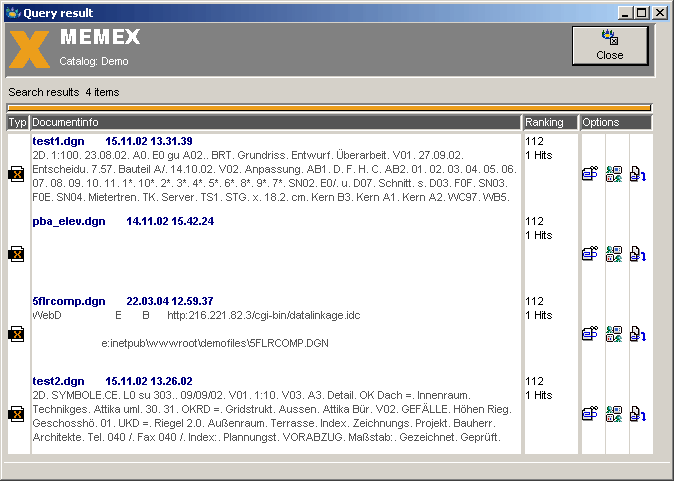Screen dimensions: 674x481
Task: Click the orange progress bar
Action: 329,107
